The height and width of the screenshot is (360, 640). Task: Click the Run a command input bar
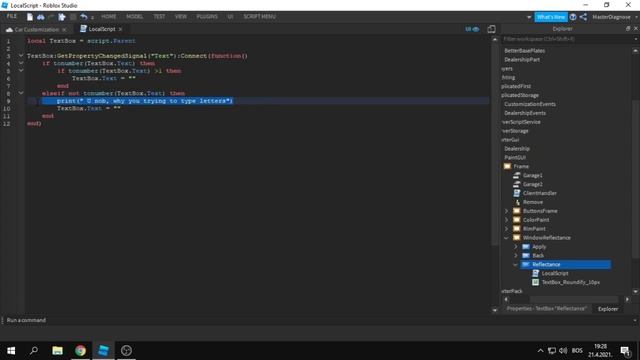click(318, 320)
